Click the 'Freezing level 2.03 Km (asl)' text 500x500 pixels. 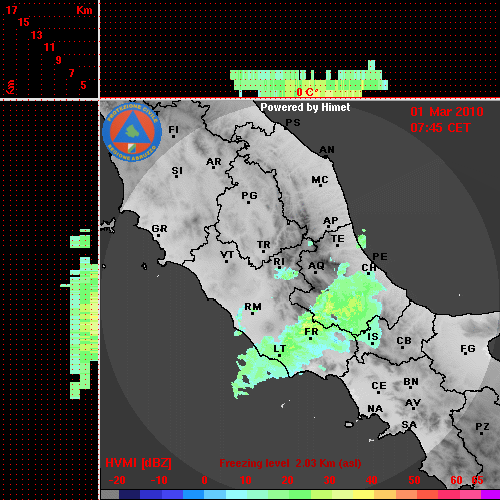pos(290,463)
